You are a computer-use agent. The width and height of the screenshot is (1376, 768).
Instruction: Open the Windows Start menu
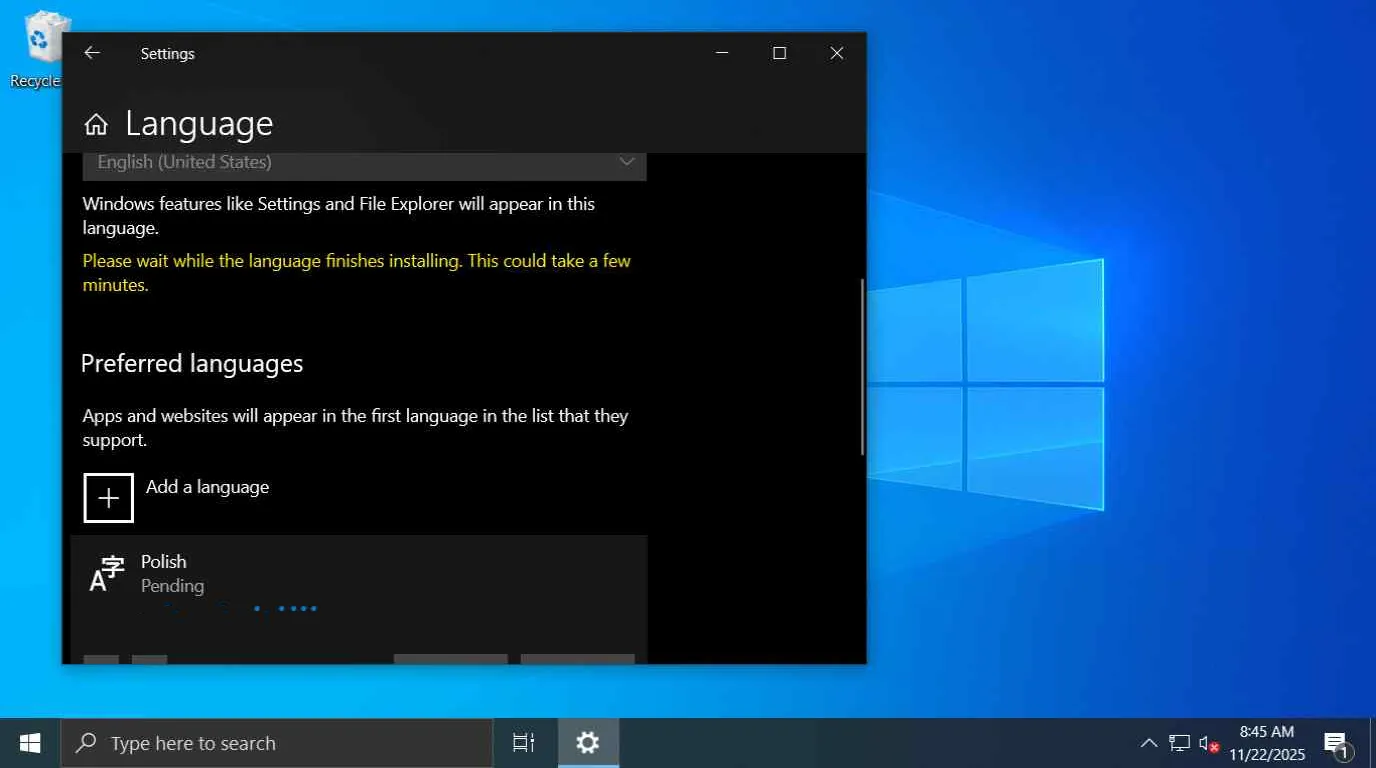coord(30,743)
